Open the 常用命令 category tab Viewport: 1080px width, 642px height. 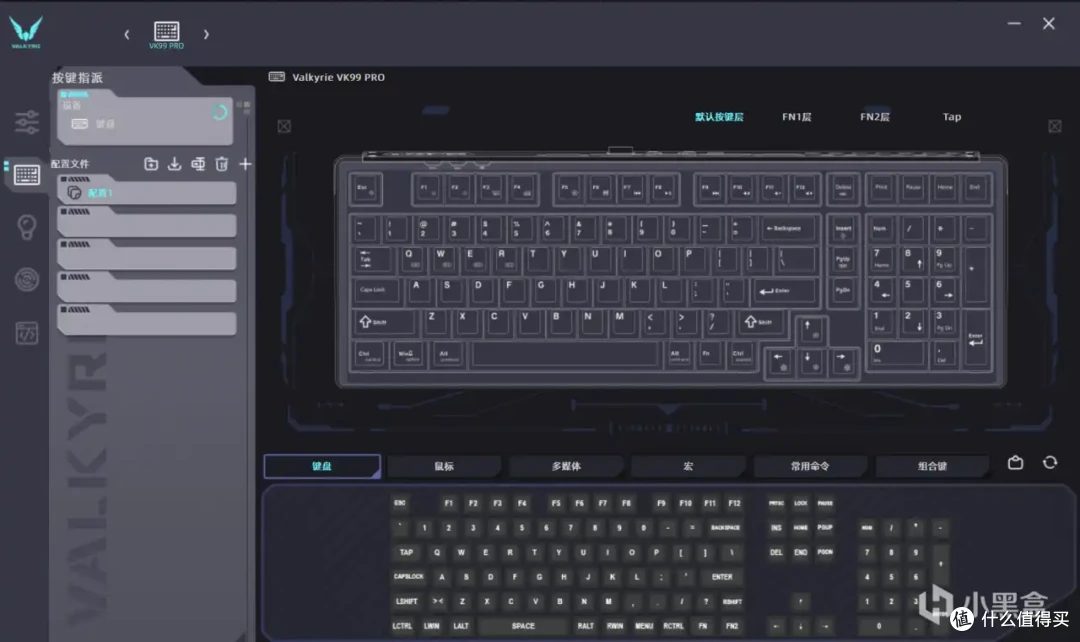[810, 466]
